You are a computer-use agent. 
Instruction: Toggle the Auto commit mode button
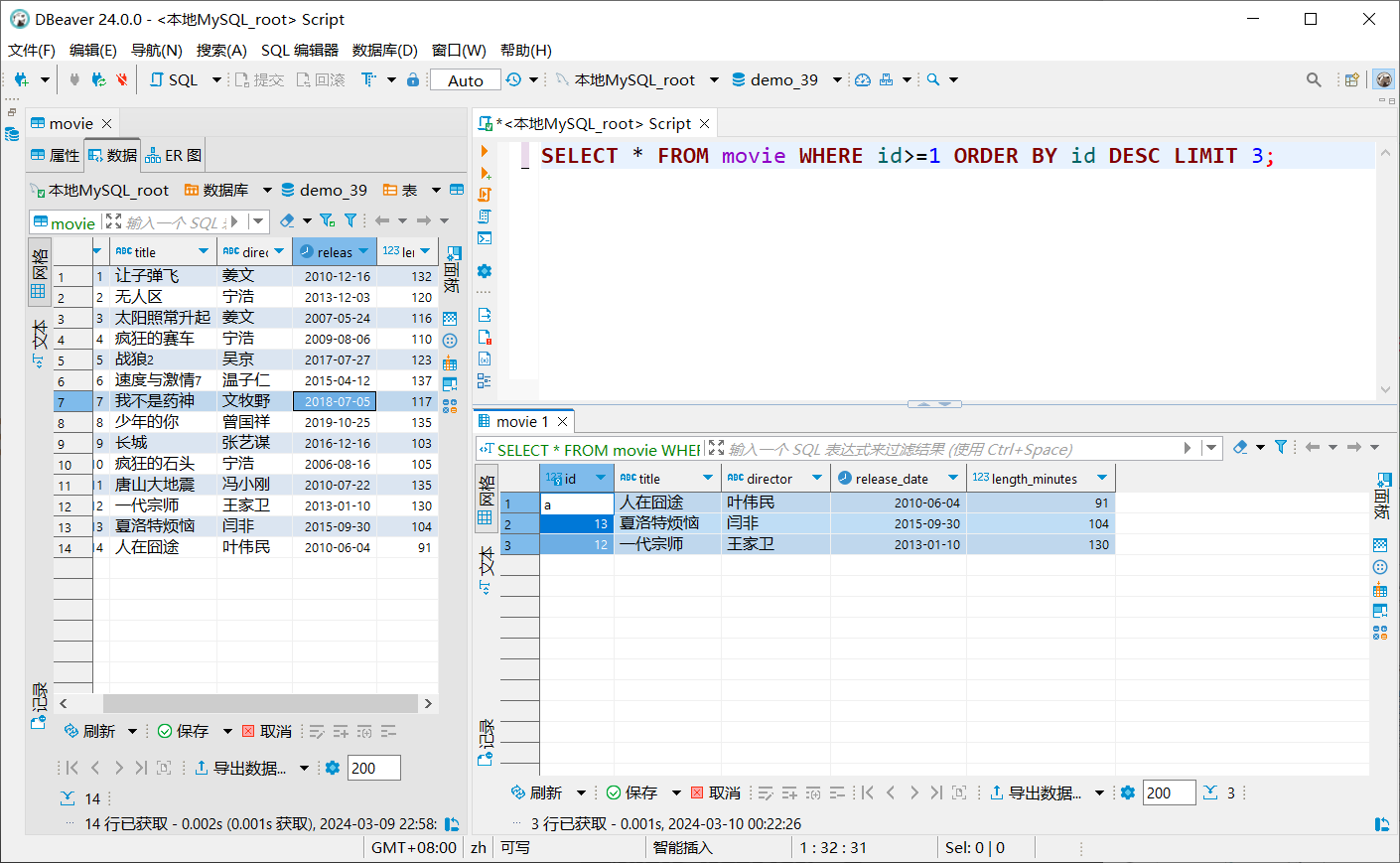pyautogui.click(x=466, y=80)
